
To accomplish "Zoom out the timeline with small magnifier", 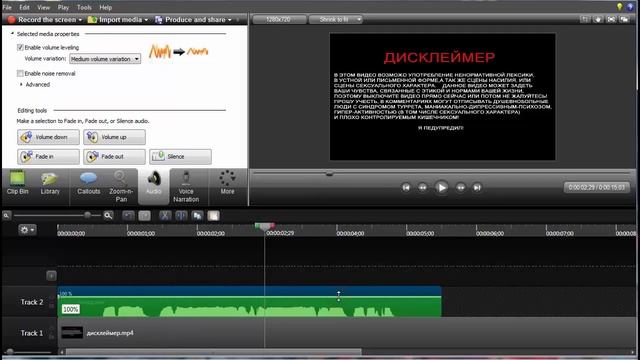I will pos(6,216).
